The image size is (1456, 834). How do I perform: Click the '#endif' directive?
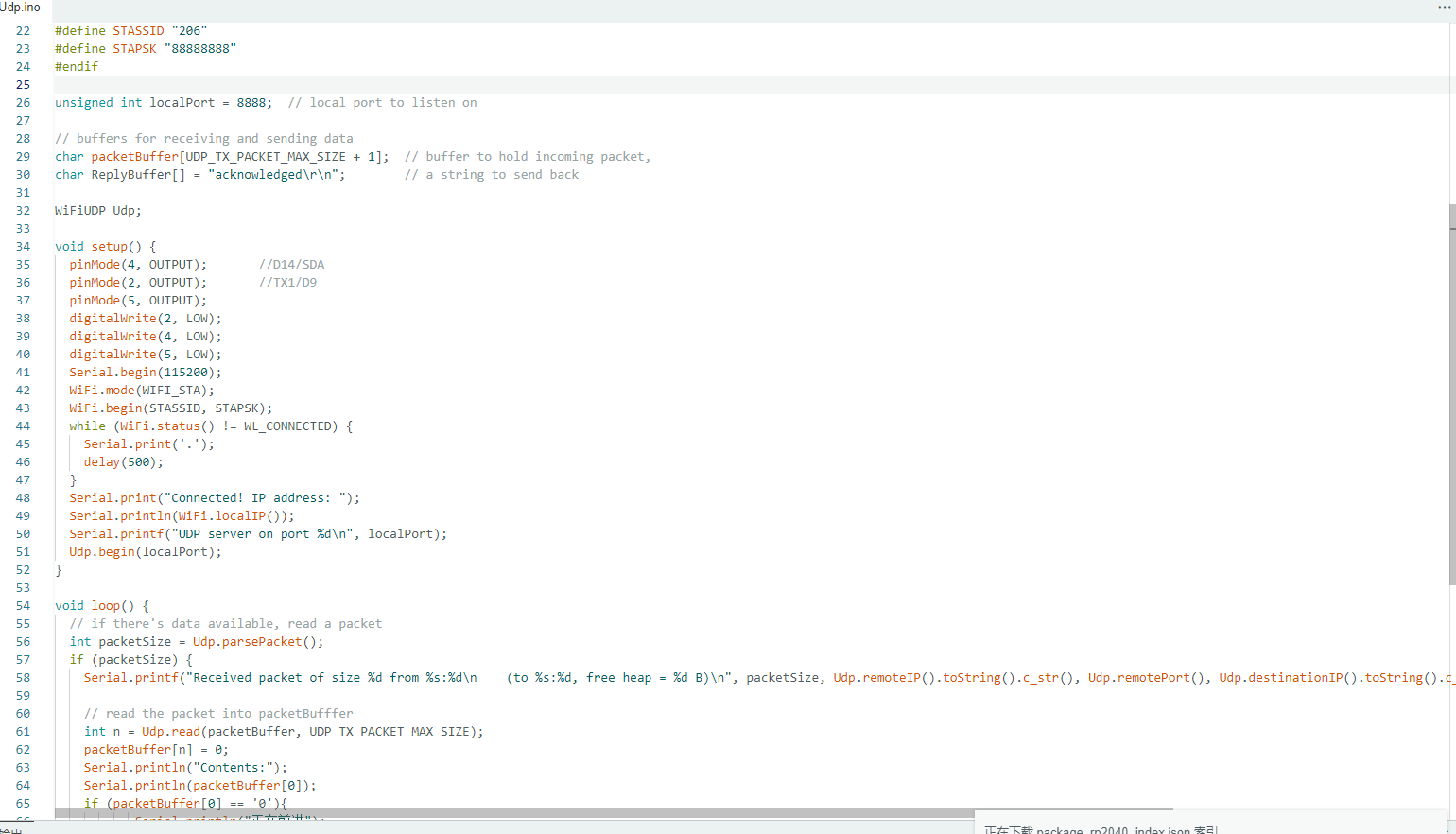[77, 67]
